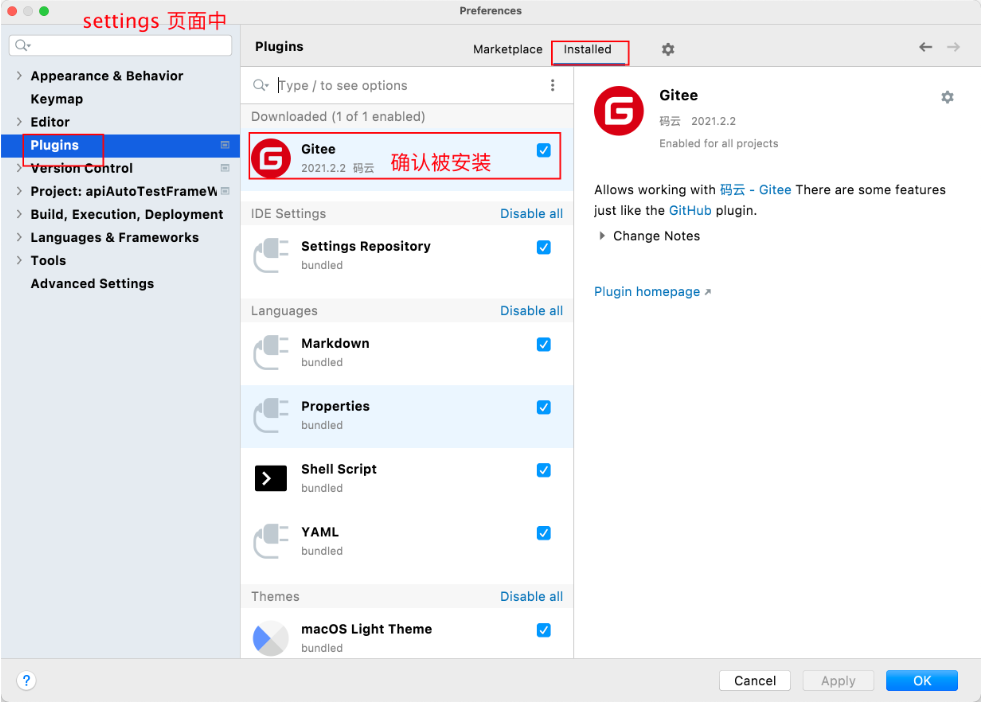
Task: Click the Apply button
Action: pos(838,681)
